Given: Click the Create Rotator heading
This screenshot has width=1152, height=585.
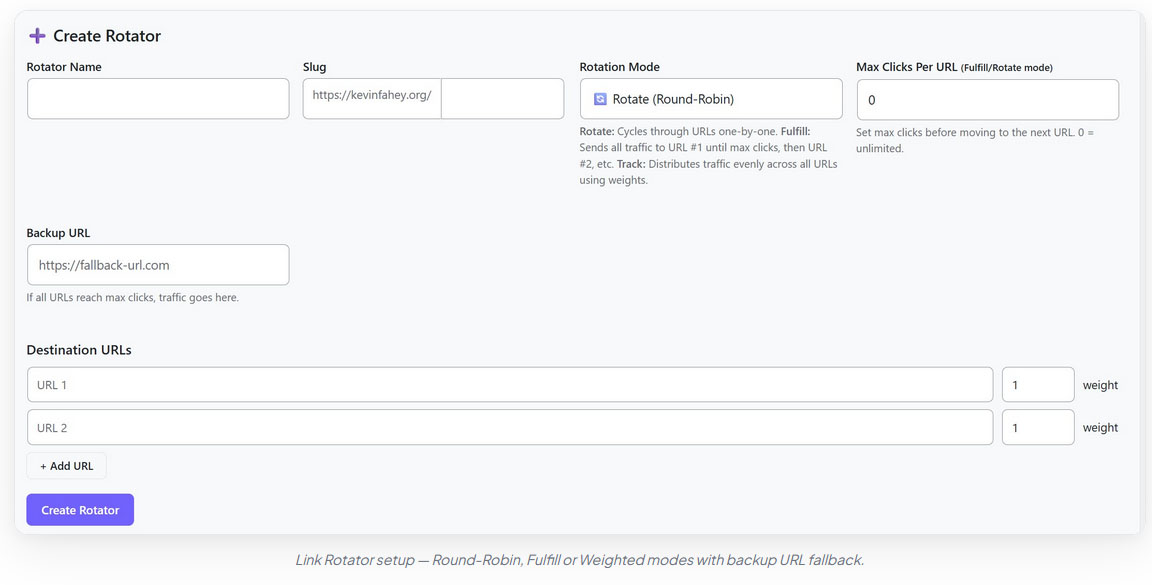Looking at the screenshot, I should click(107, 35).
